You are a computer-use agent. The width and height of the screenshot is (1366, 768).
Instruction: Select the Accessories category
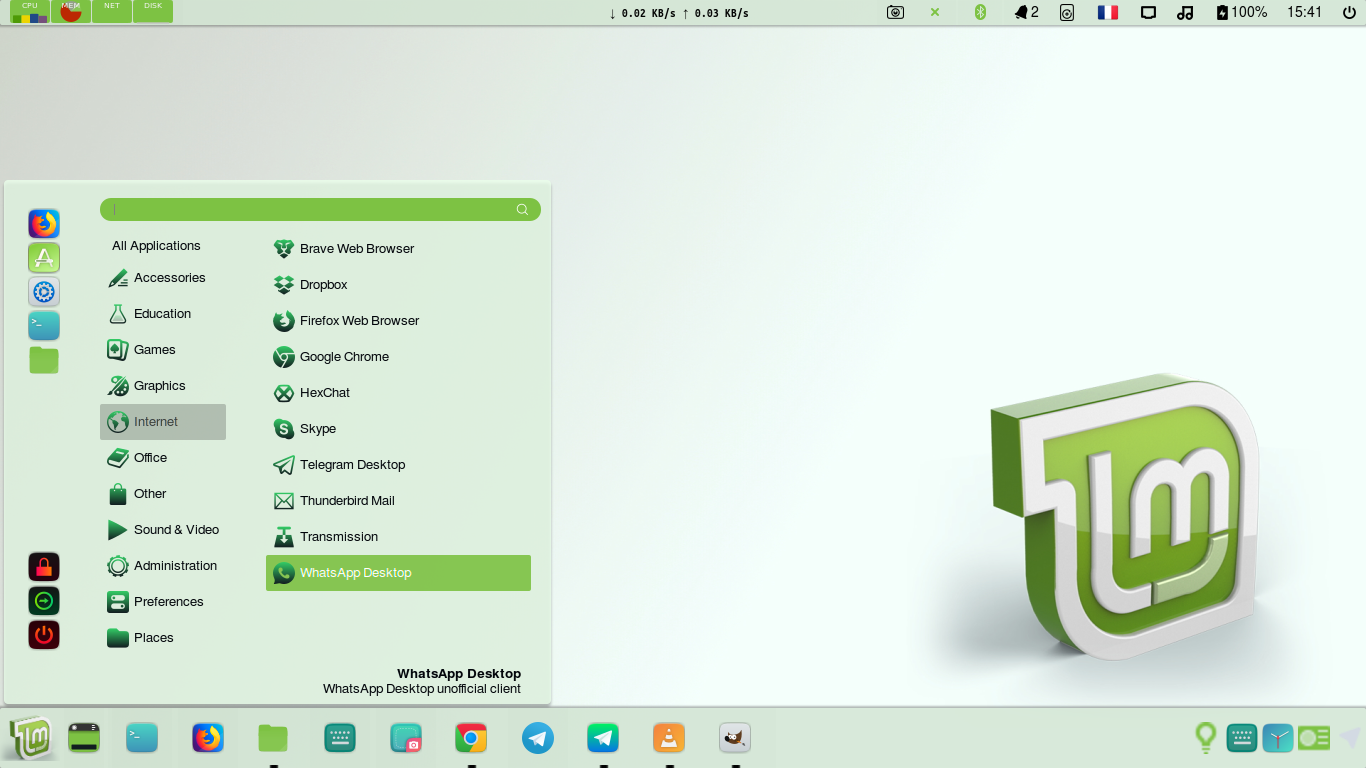pyautogui.click(x=163, y=278)
